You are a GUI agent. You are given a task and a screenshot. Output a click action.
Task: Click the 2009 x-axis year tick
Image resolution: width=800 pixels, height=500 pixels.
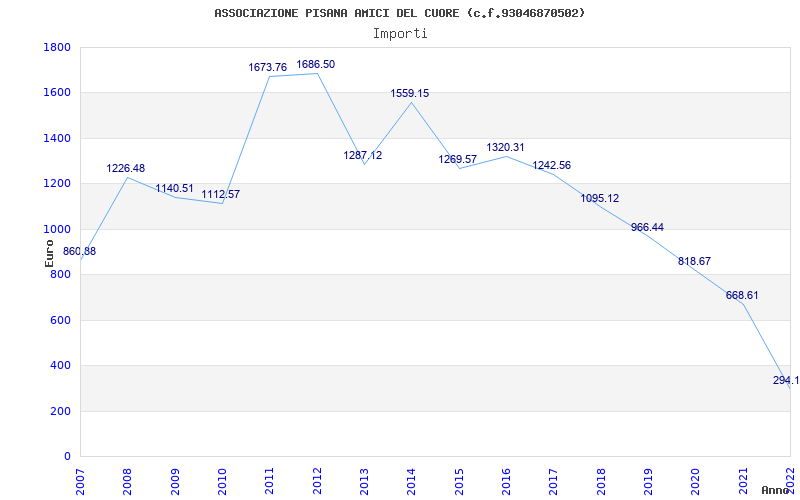175,481
